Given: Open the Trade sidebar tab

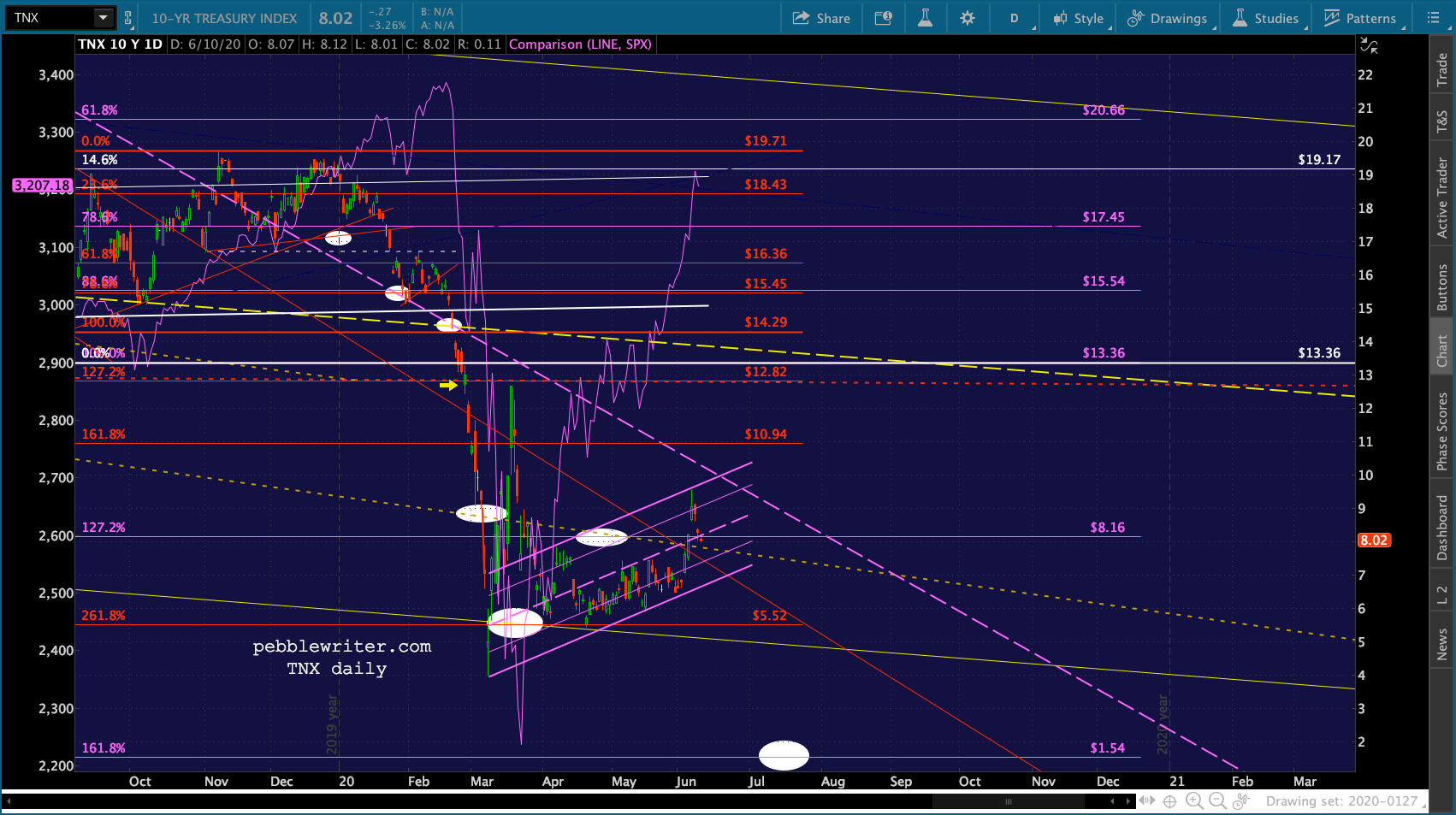Looking at the screenshot, I should coord(1442,70).
